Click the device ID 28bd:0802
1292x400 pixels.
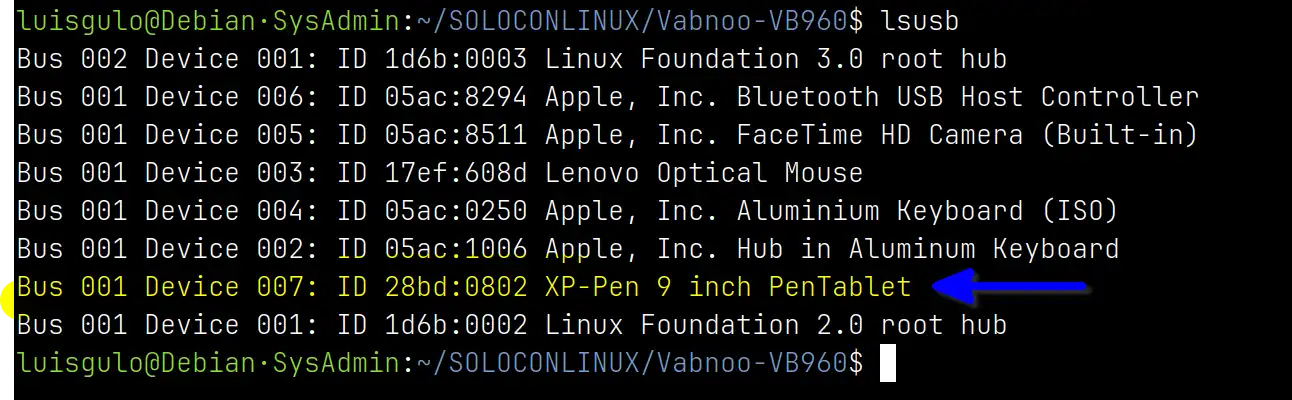click(456, 288)
